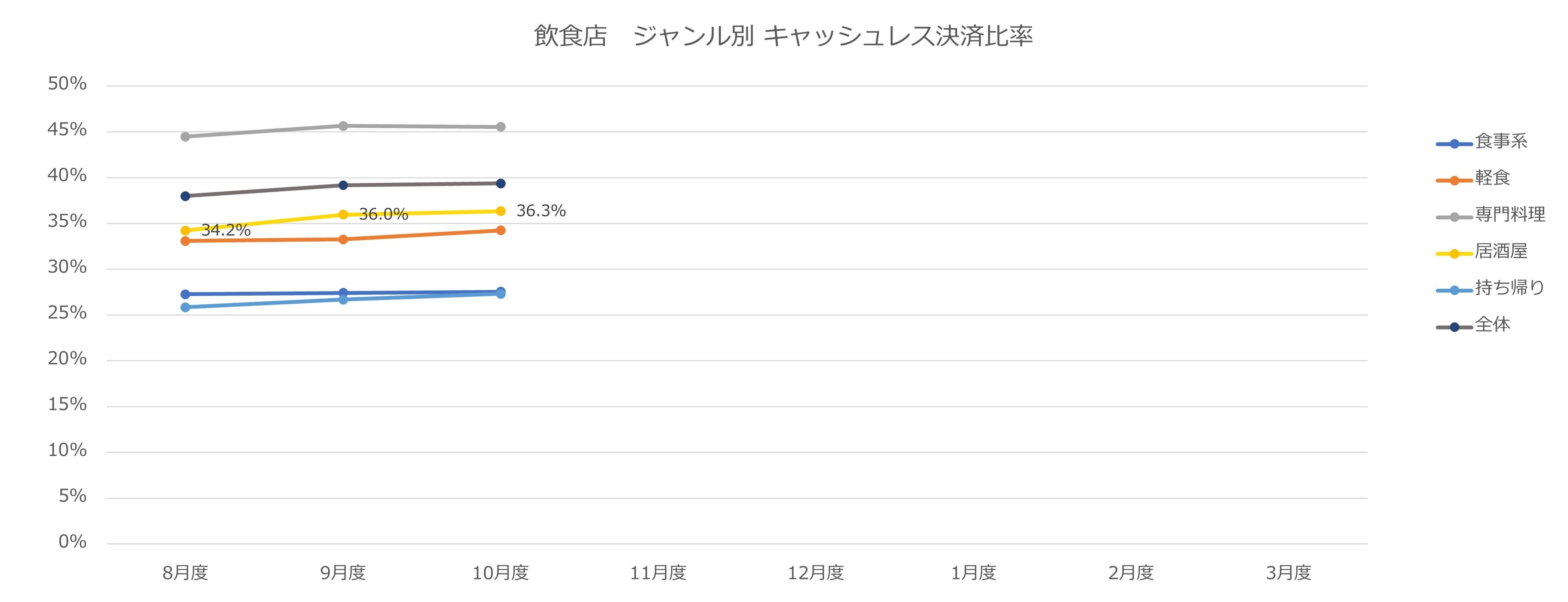1568x602 pixels.
Task: Select the 0% y-axis label
Action: [72, 542]
